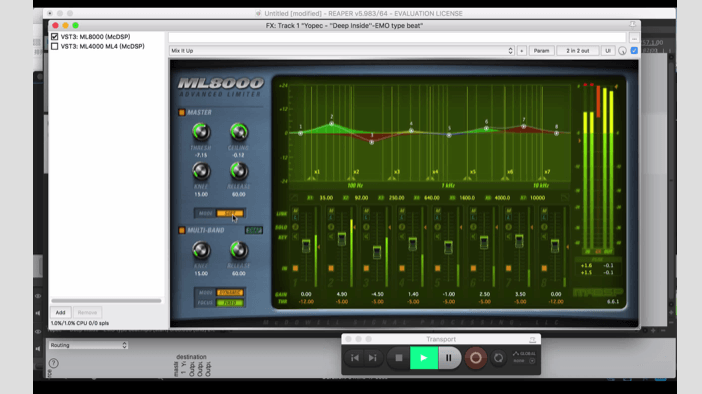
Task: Click EQ curve node 7
Action: (x=524, y=127)
